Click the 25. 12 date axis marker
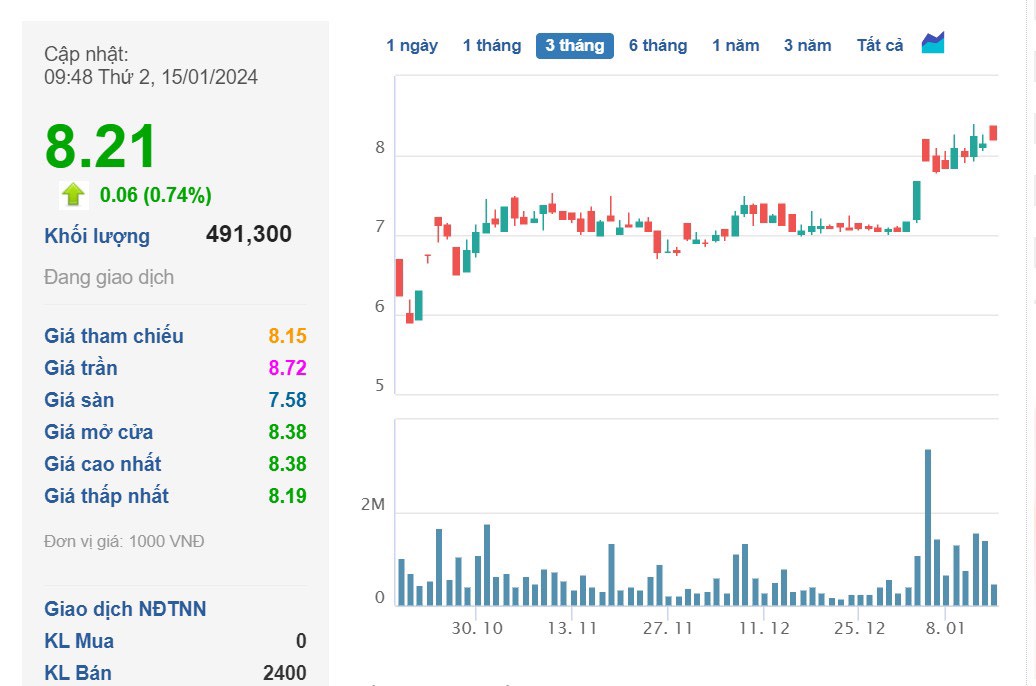This screenshot has width=1036, height=686. 859,628
